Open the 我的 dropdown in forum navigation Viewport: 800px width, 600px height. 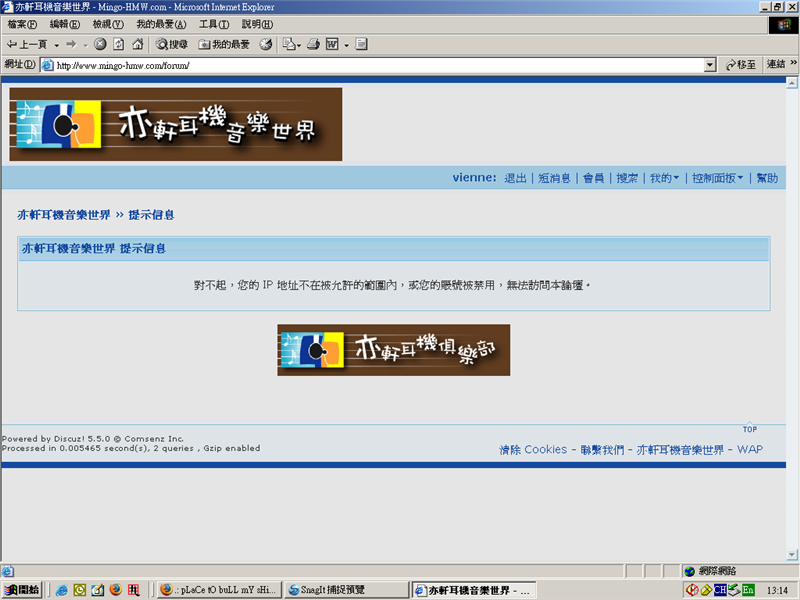pyautogui.click(x=663, y=178)
